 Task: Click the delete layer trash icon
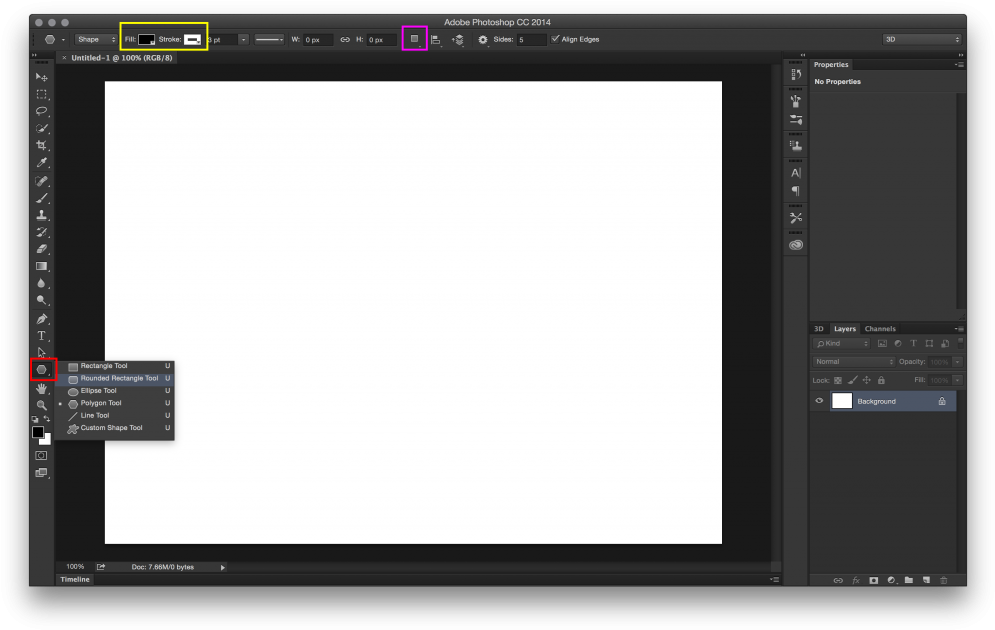point(944,580)
